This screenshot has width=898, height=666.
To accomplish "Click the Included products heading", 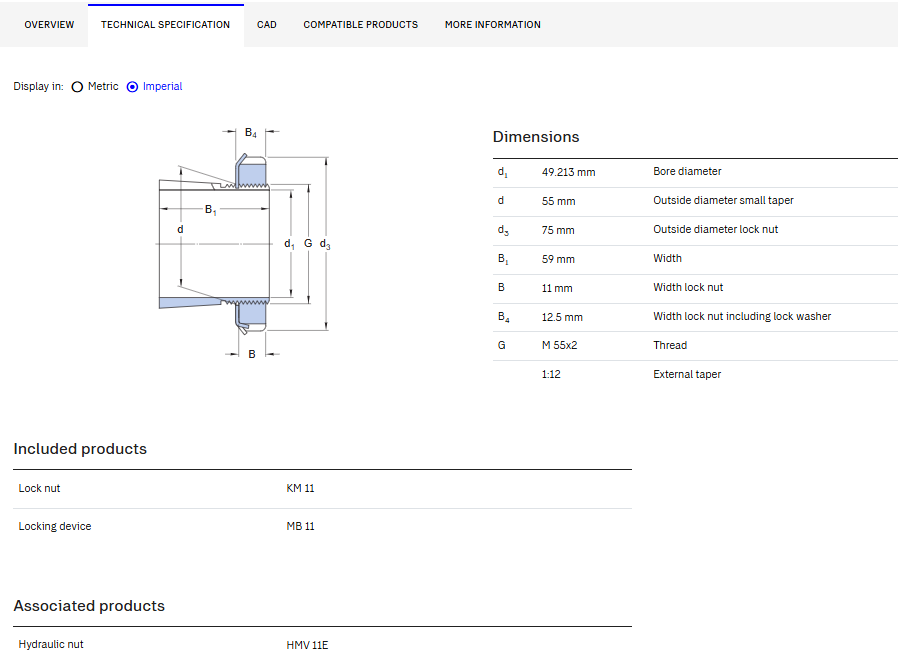I will tap(80, 449).
